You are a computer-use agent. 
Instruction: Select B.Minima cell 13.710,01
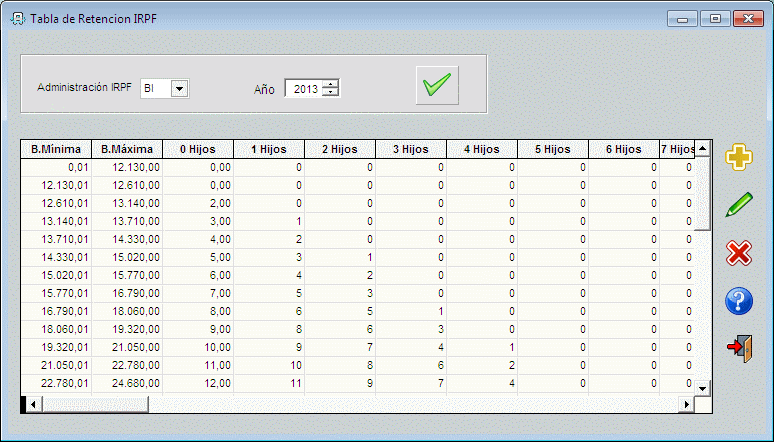pyautogui.click(x=56, y=240)
